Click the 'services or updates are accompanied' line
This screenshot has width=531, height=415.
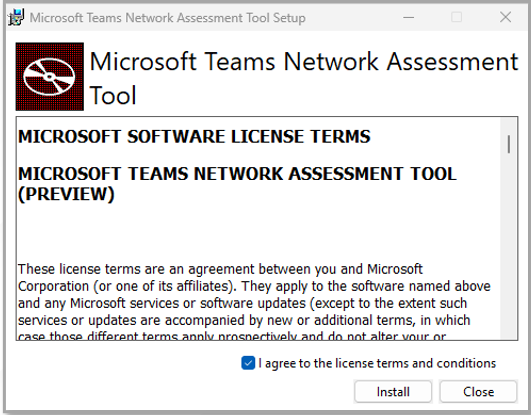click(x=244, y=320)
